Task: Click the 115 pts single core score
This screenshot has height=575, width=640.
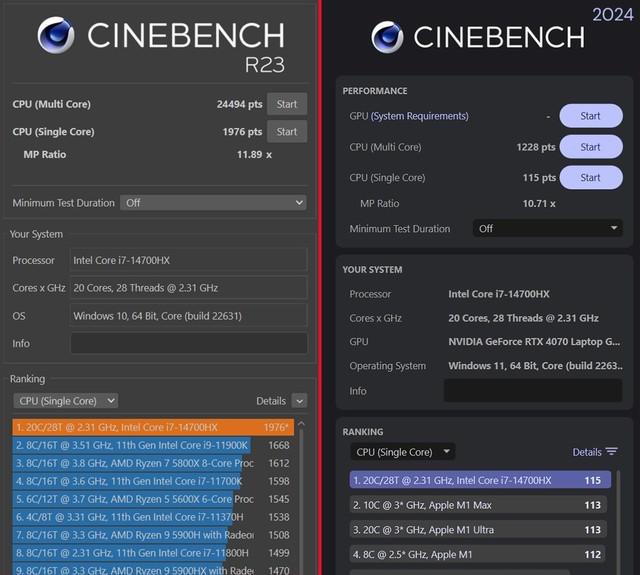Action: click(539, 178)
